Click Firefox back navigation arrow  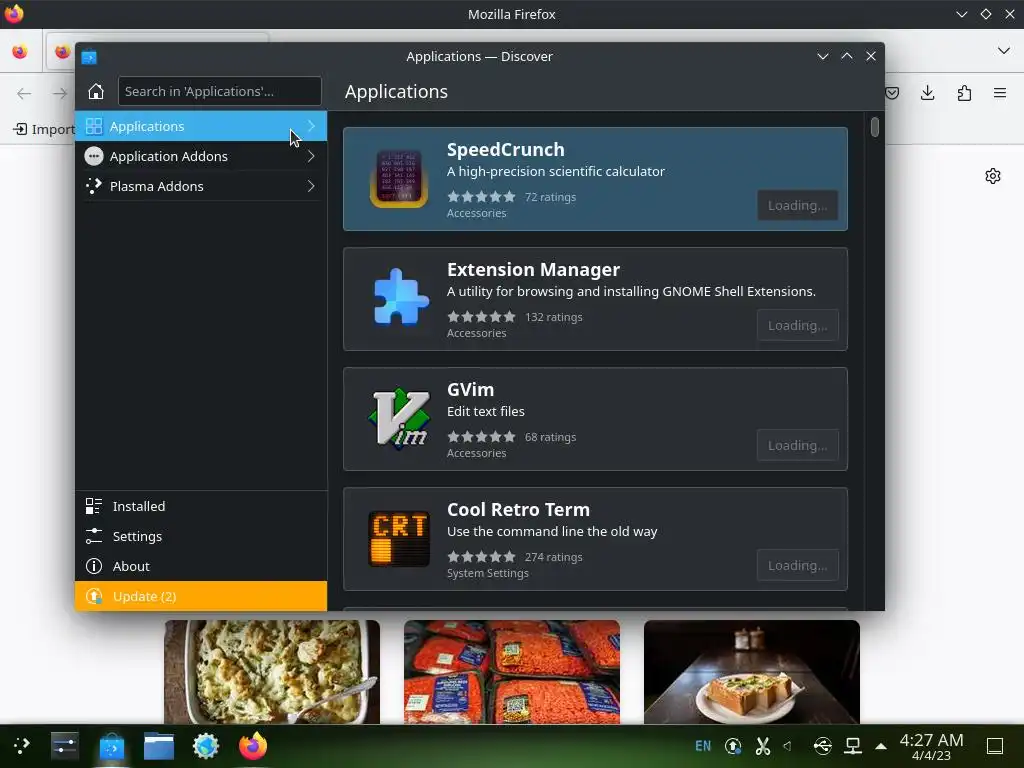(x=24, y=93)
